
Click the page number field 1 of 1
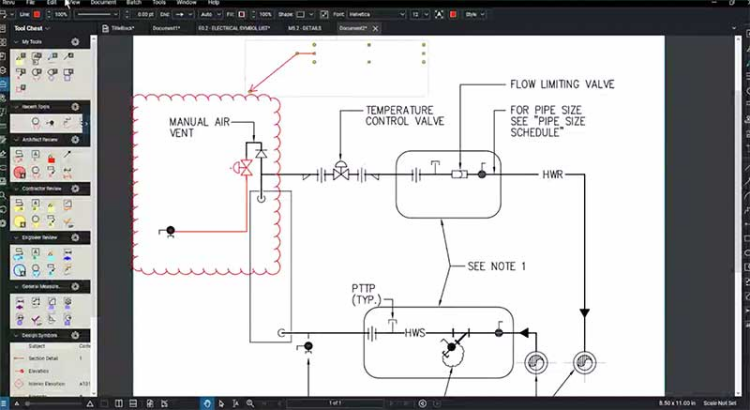click(335, 404)
